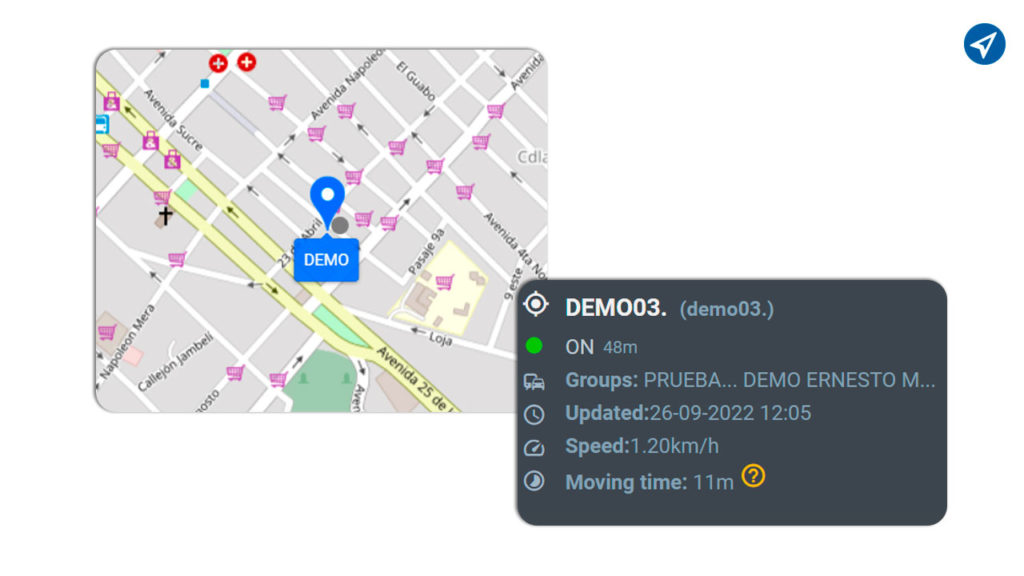1024x576 pixels.
Task: Click the Speed:1.20km/h value
Action: click(x=642, y=447)
